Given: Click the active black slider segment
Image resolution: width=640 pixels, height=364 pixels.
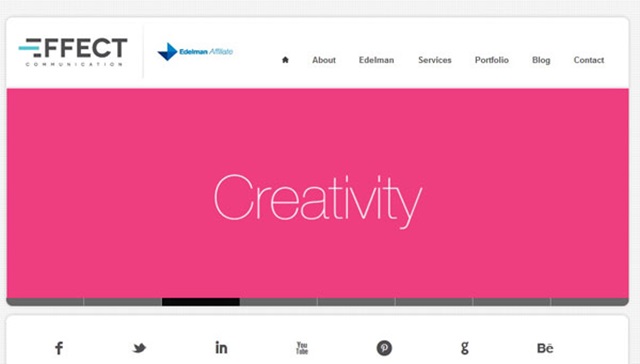Looking at the screenshot, I should point(201,302).
